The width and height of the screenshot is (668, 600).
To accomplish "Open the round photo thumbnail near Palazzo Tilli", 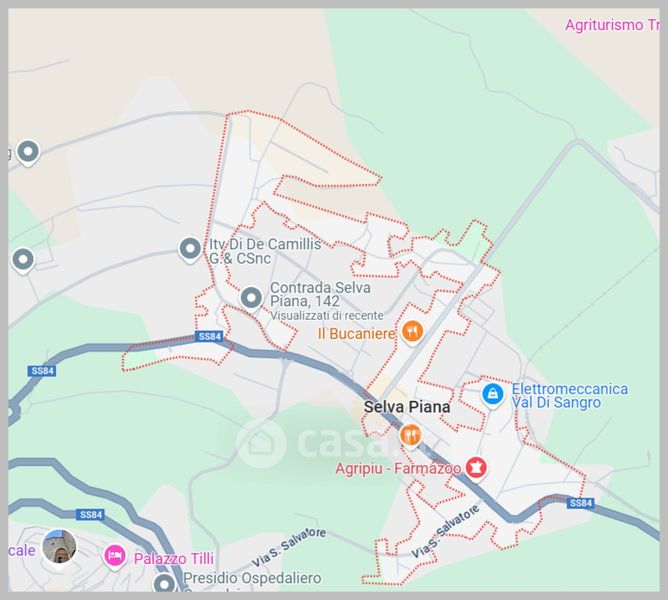I will point(60,547).
